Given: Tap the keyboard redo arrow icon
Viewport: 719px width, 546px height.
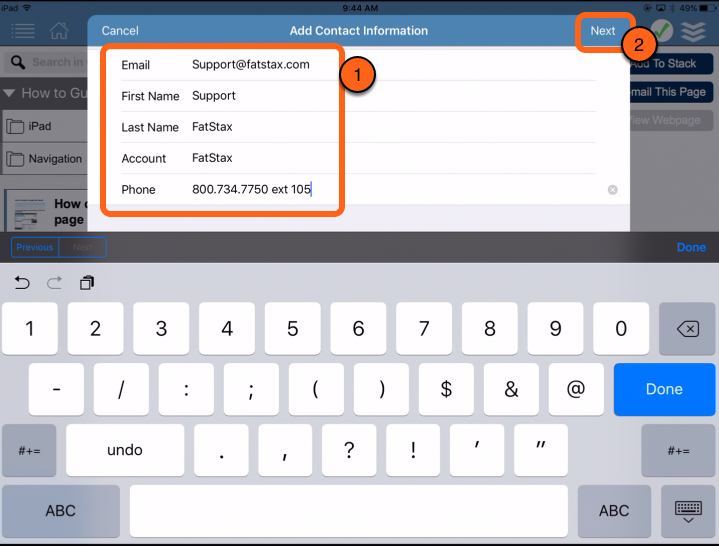Looking at the screenshot, I should [54, 283].
